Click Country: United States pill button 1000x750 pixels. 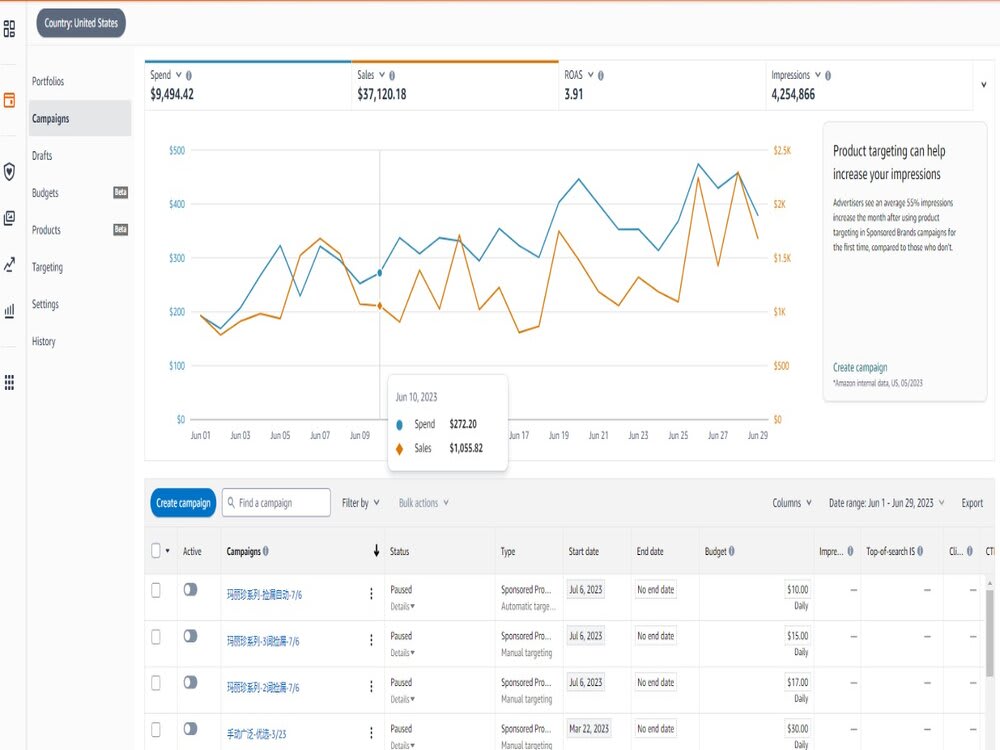coord(81,23)
